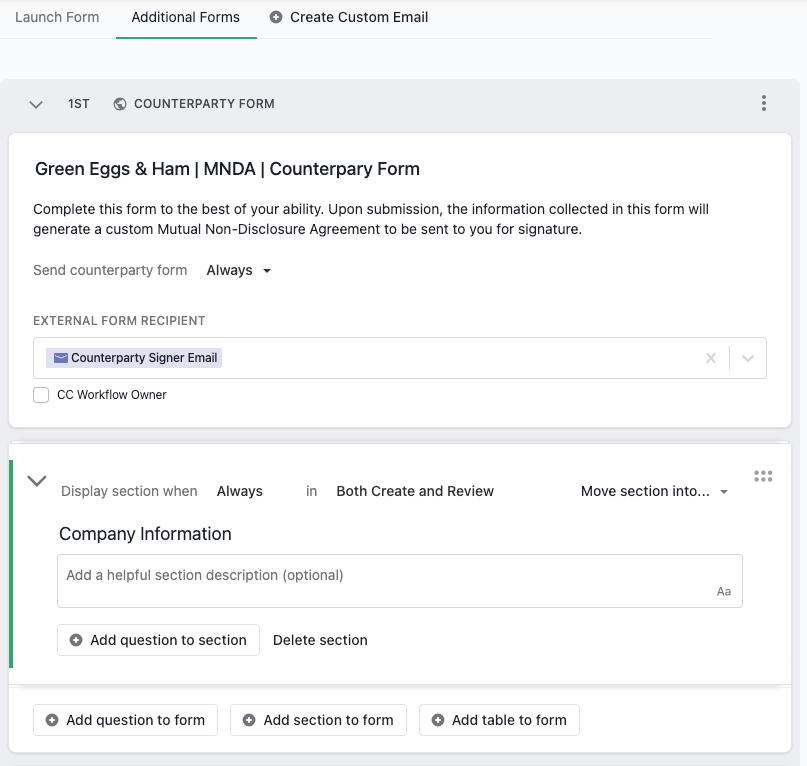Clear the Counterparty Signer Email recipient
This screenshot has height=766, width=807.
[711, 358]
